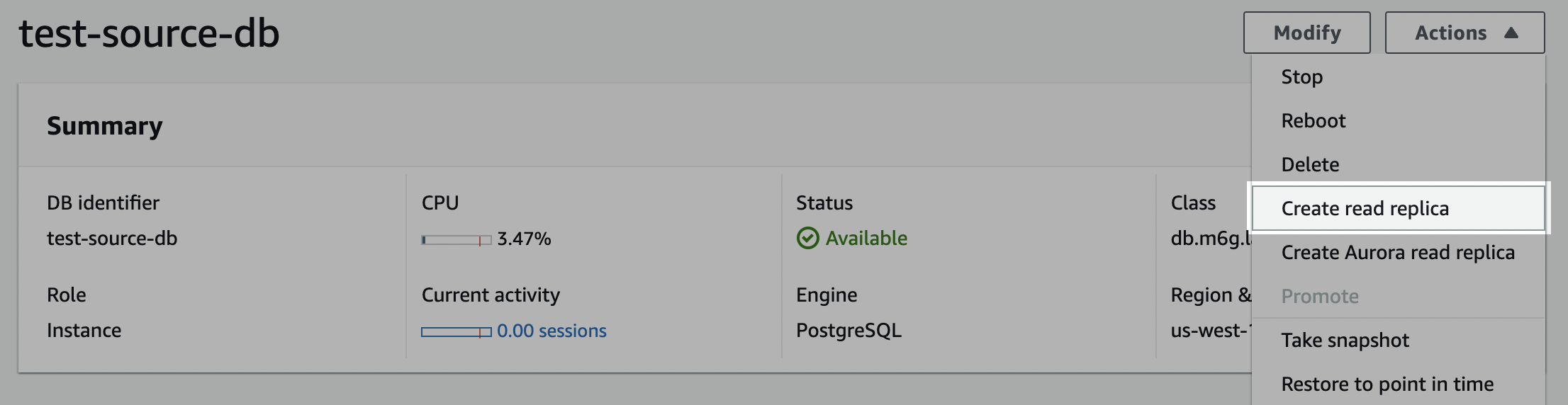Click the test-source-db identifier value
This screenshot has height=405, width=1568.
click(x=112, y=239)
